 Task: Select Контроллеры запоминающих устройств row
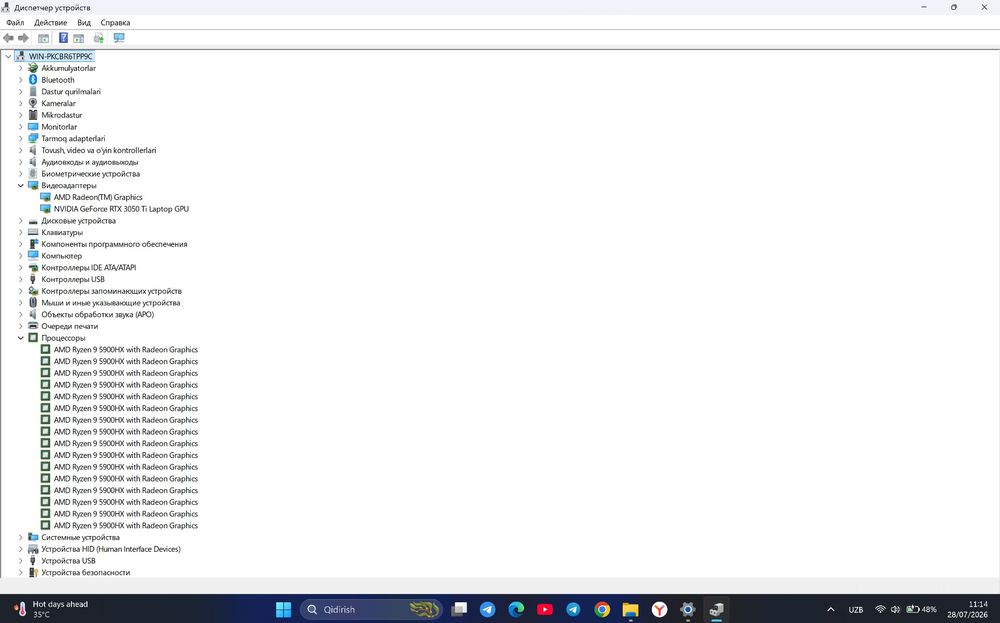click(x=112, y=291)
